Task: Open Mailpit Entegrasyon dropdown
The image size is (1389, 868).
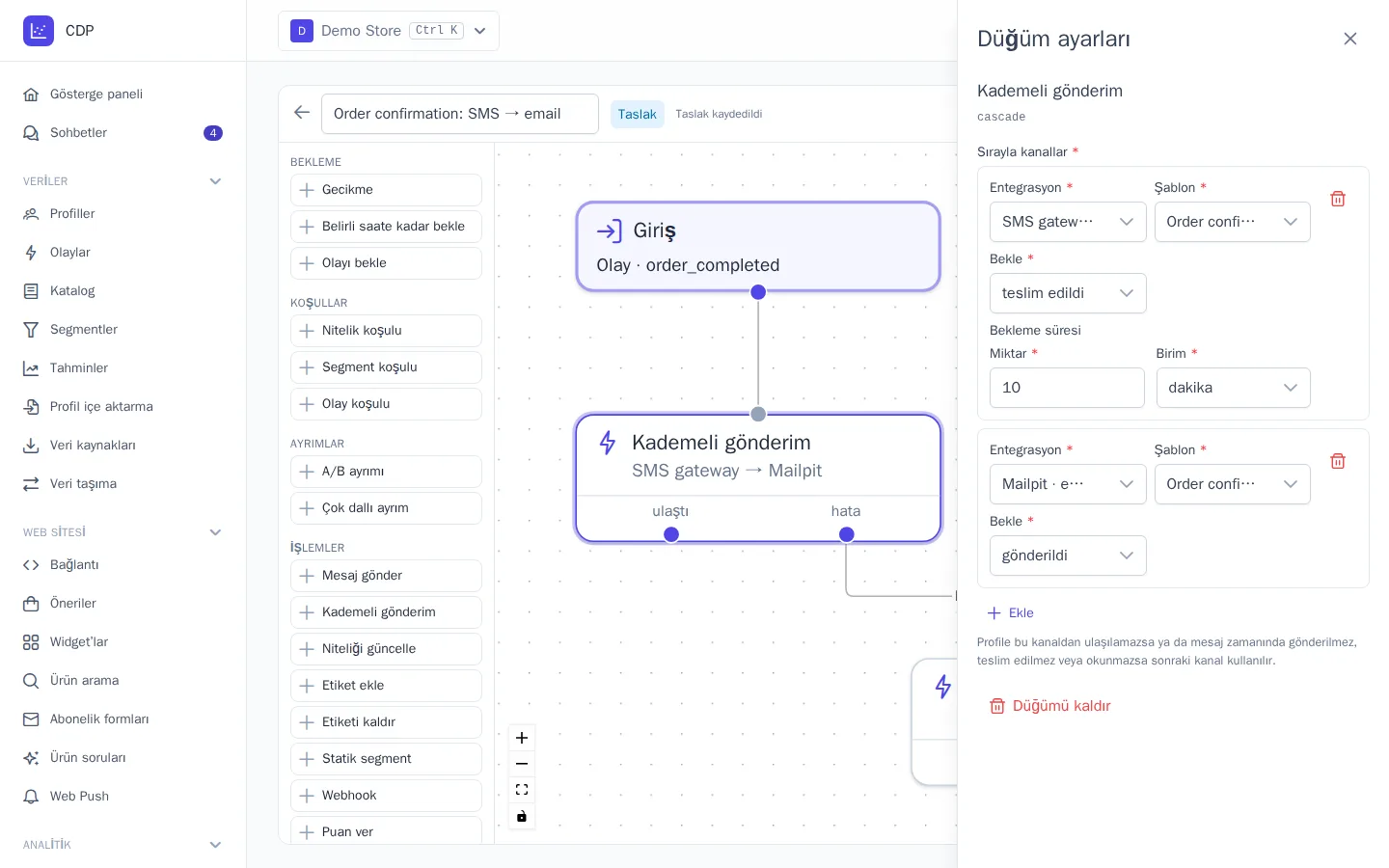Action: 1068,484
